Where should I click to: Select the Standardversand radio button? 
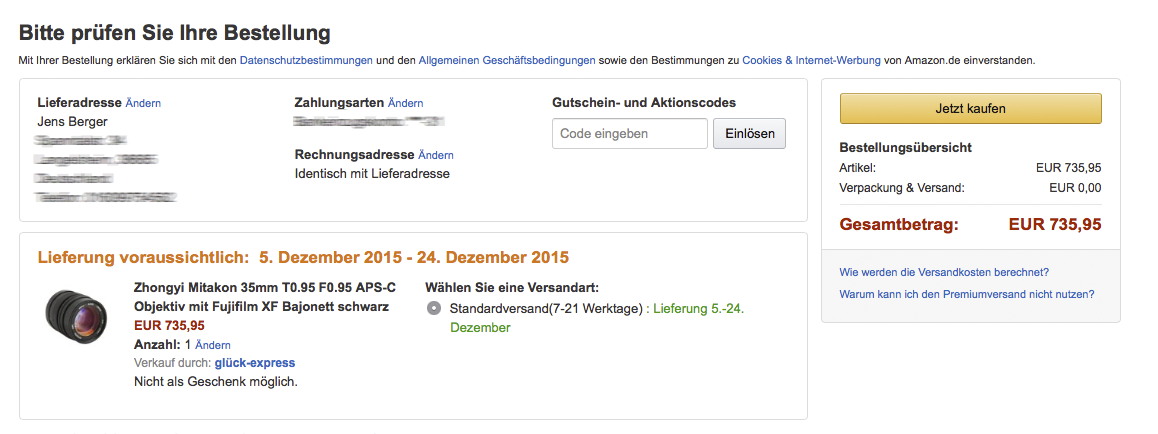434,309
